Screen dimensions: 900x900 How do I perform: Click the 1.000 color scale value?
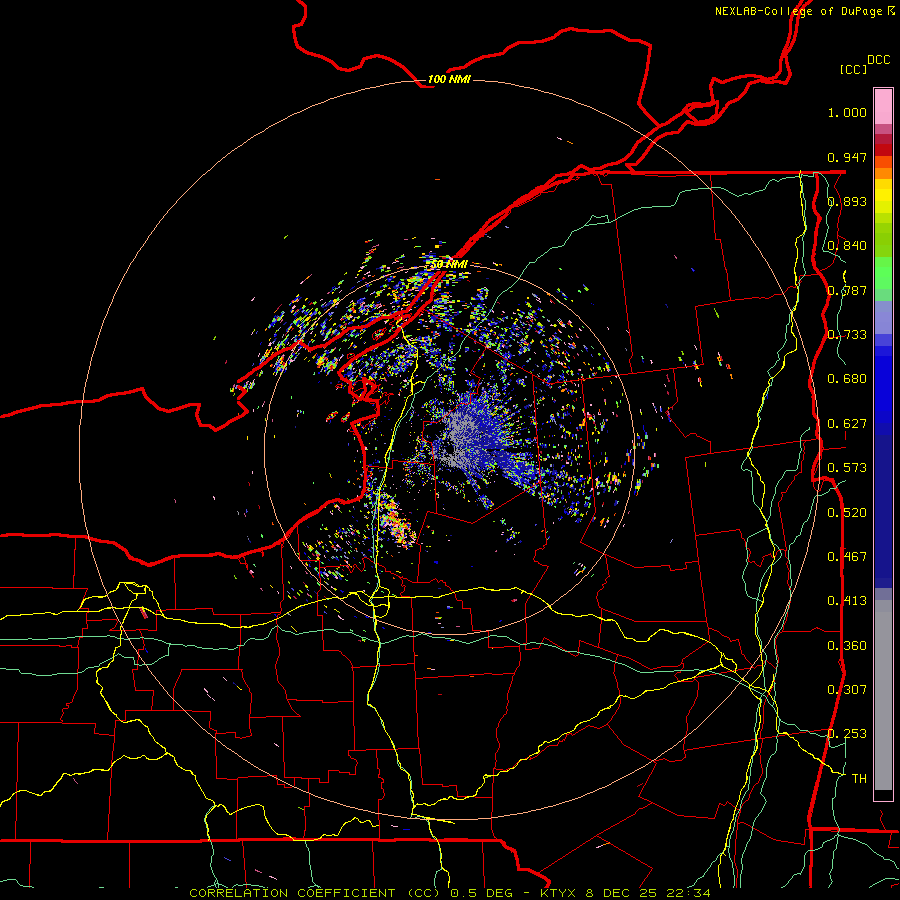point(847,112)
